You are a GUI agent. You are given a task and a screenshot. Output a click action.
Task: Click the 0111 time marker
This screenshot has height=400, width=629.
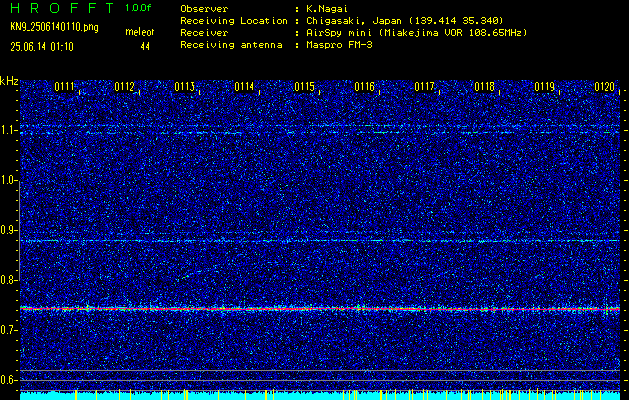click(64, 87)
